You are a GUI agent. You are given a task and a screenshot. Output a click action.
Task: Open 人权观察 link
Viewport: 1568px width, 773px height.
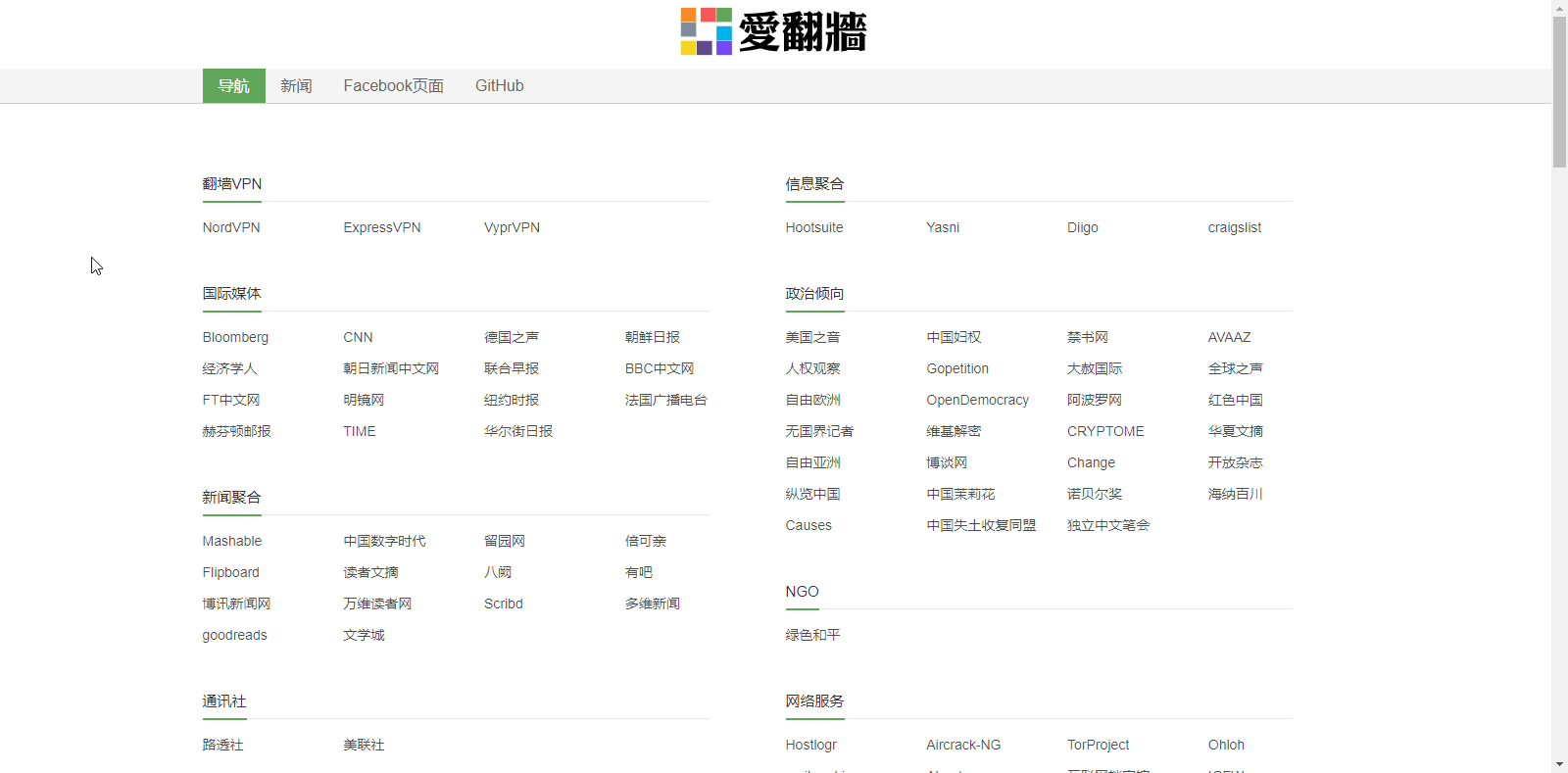(x=812, y=368)
